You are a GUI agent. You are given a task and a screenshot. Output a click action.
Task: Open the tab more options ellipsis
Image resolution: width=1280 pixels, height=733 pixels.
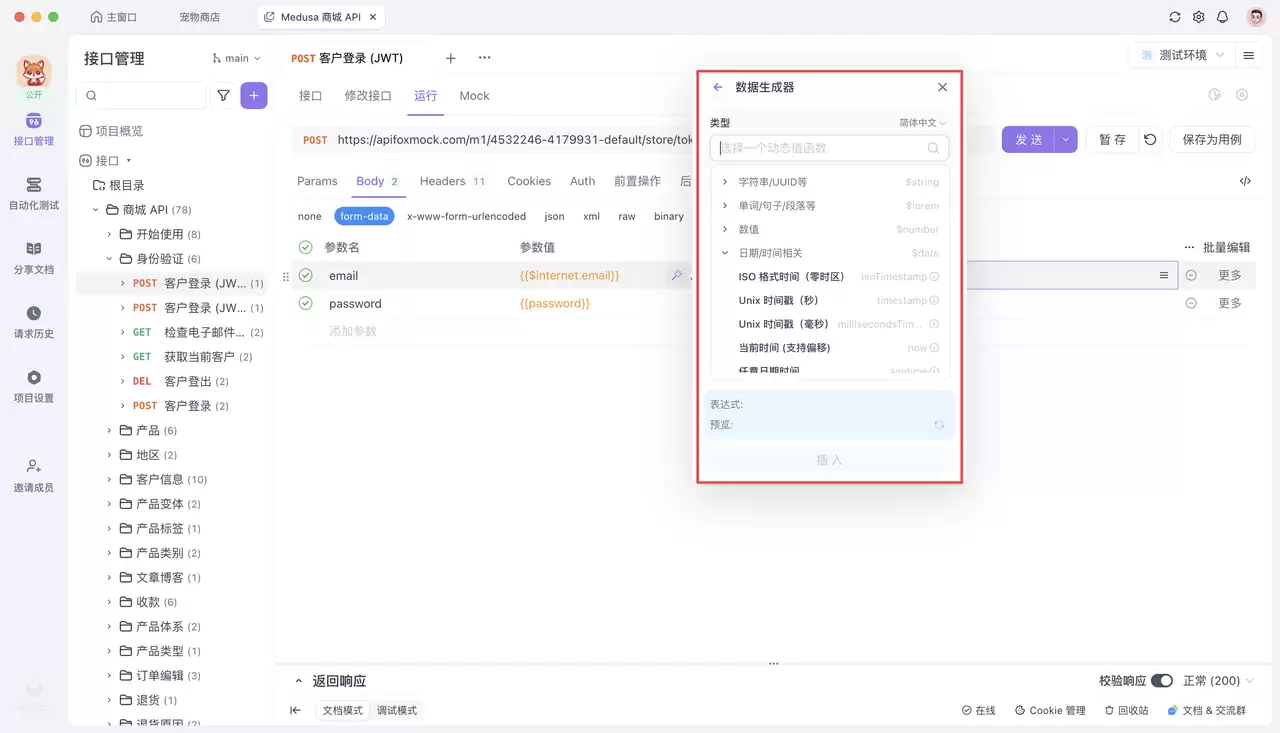coord(485,58)
